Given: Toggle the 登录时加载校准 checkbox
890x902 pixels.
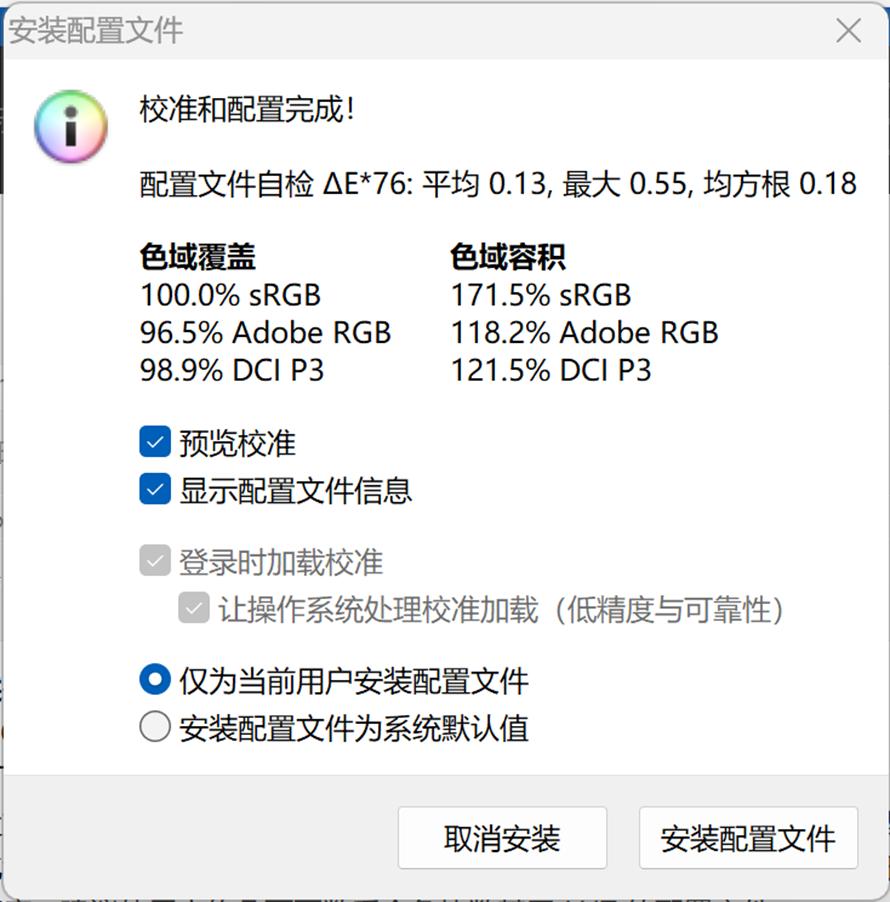Looking at the screenshot, I should pyautogui.click(x=154, y=561).
